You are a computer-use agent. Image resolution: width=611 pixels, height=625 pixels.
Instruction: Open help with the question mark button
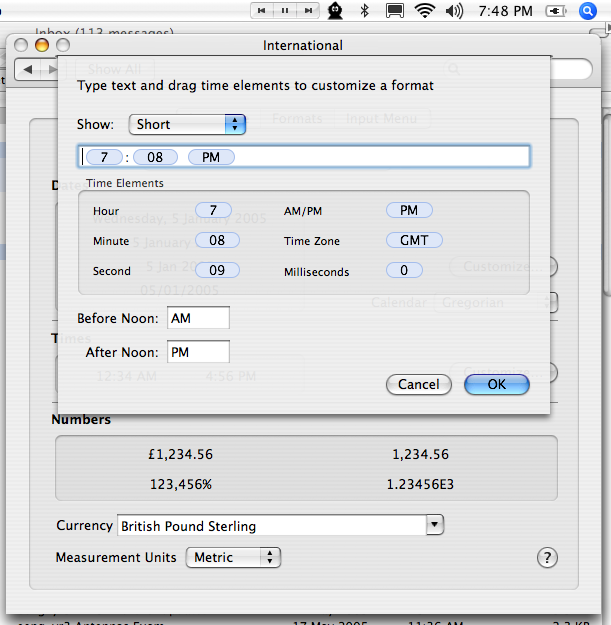coord(547,558)
